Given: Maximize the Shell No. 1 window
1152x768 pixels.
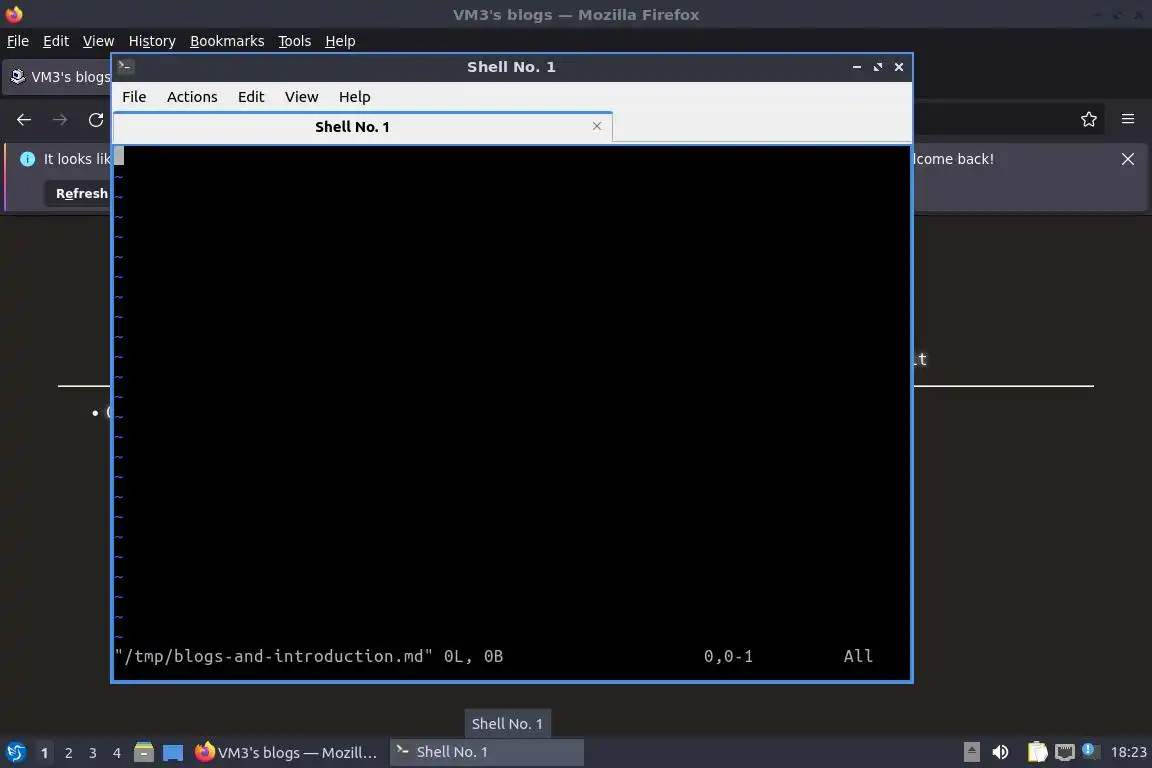Looking at the screenshot, I should [878, 67].
